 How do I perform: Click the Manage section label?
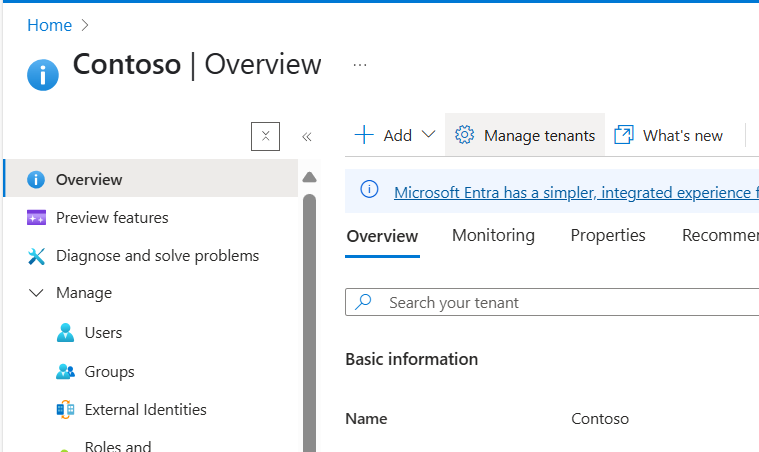click(84, 293)
